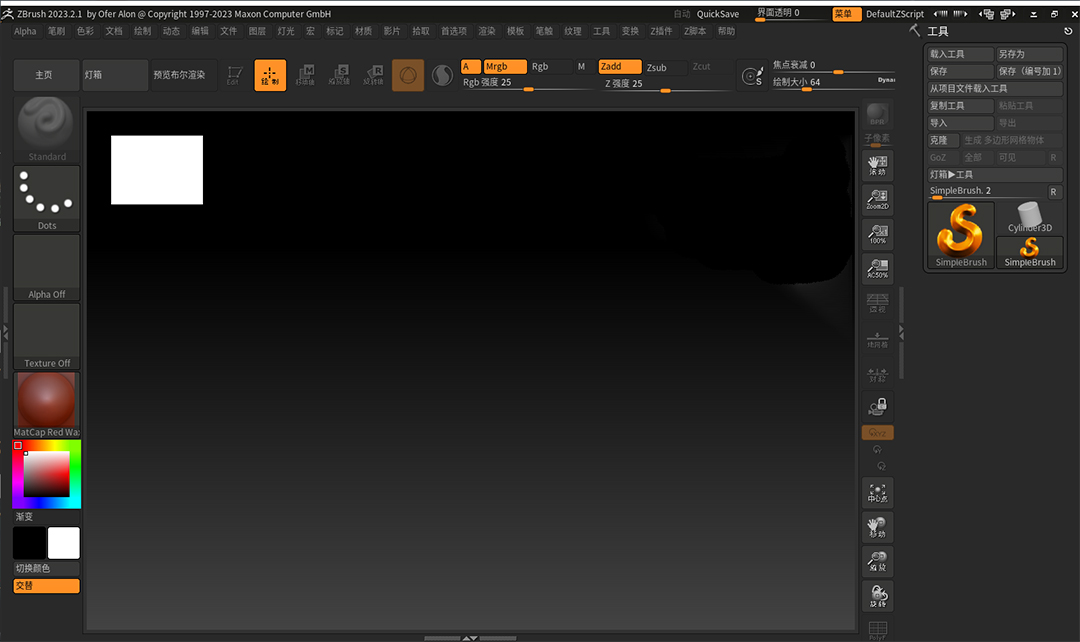Click the Rotate (旋转) view icon
The width and height of the screenshot is (1080, 642).
pyautogui.click(x=878, y=596)
